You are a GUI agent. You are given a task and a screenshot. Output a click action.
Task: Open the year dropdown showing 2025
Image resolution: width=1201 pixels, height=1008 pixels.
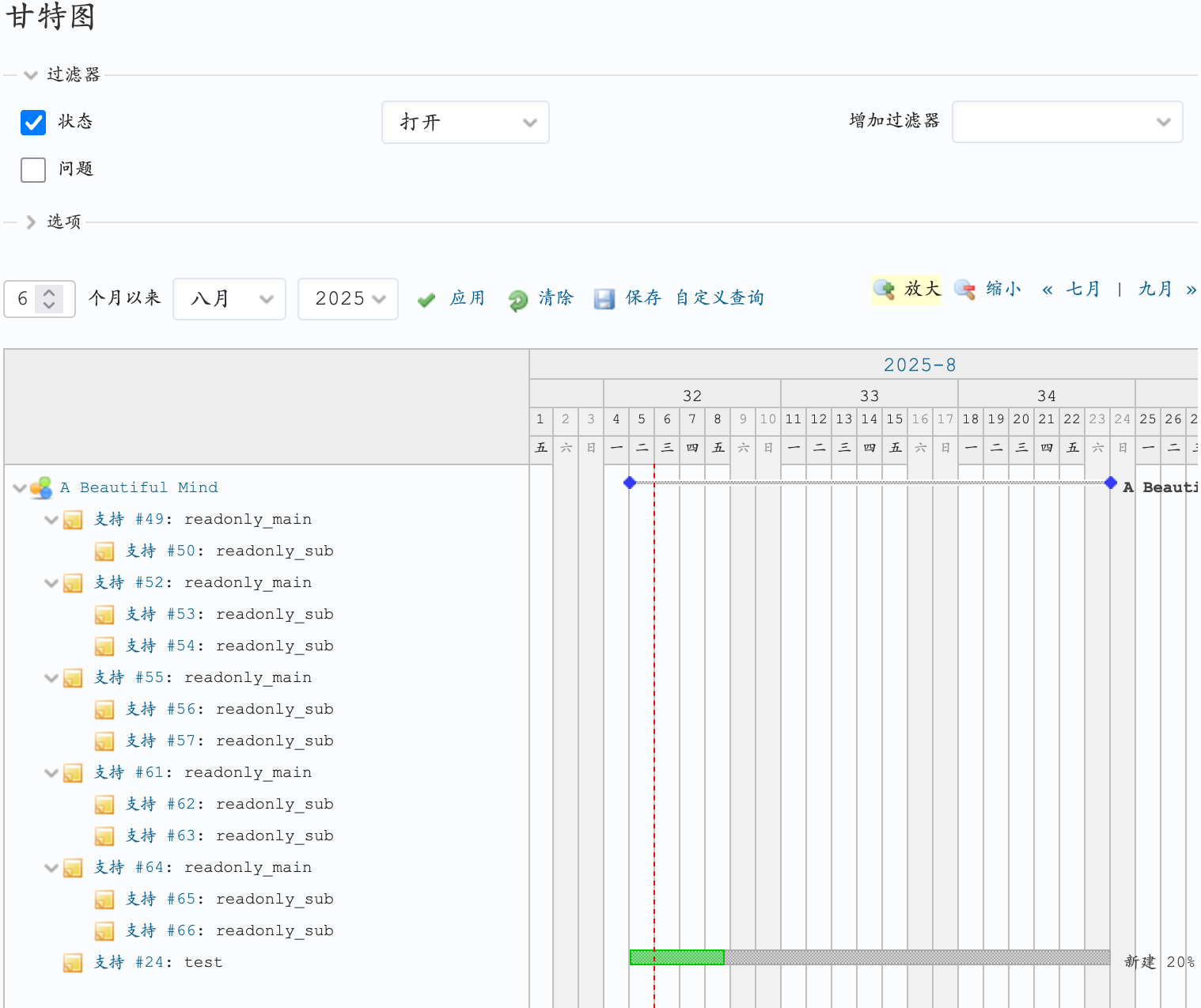coord(348,298)
